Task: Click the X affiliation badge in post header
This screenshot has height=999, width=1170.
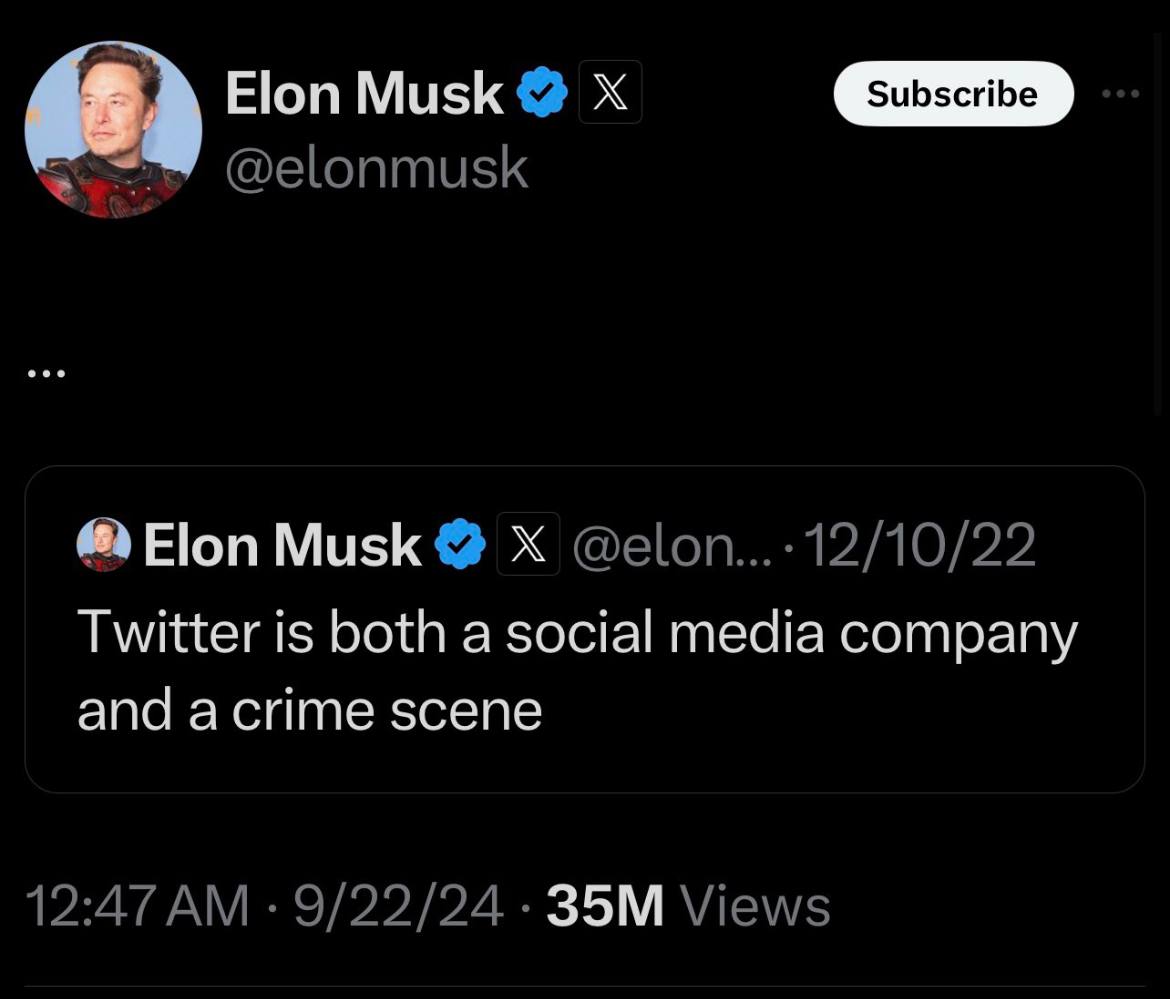Action: click(x=610, y=93)
